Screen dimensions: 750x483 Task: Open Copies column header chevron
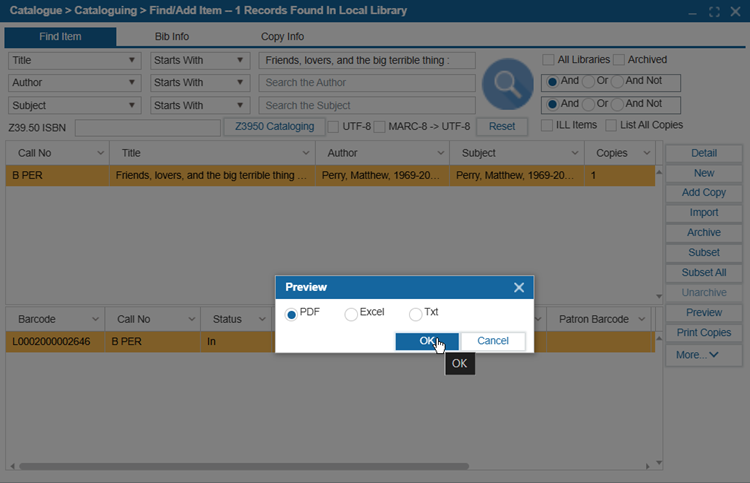(x=647, y=153)
